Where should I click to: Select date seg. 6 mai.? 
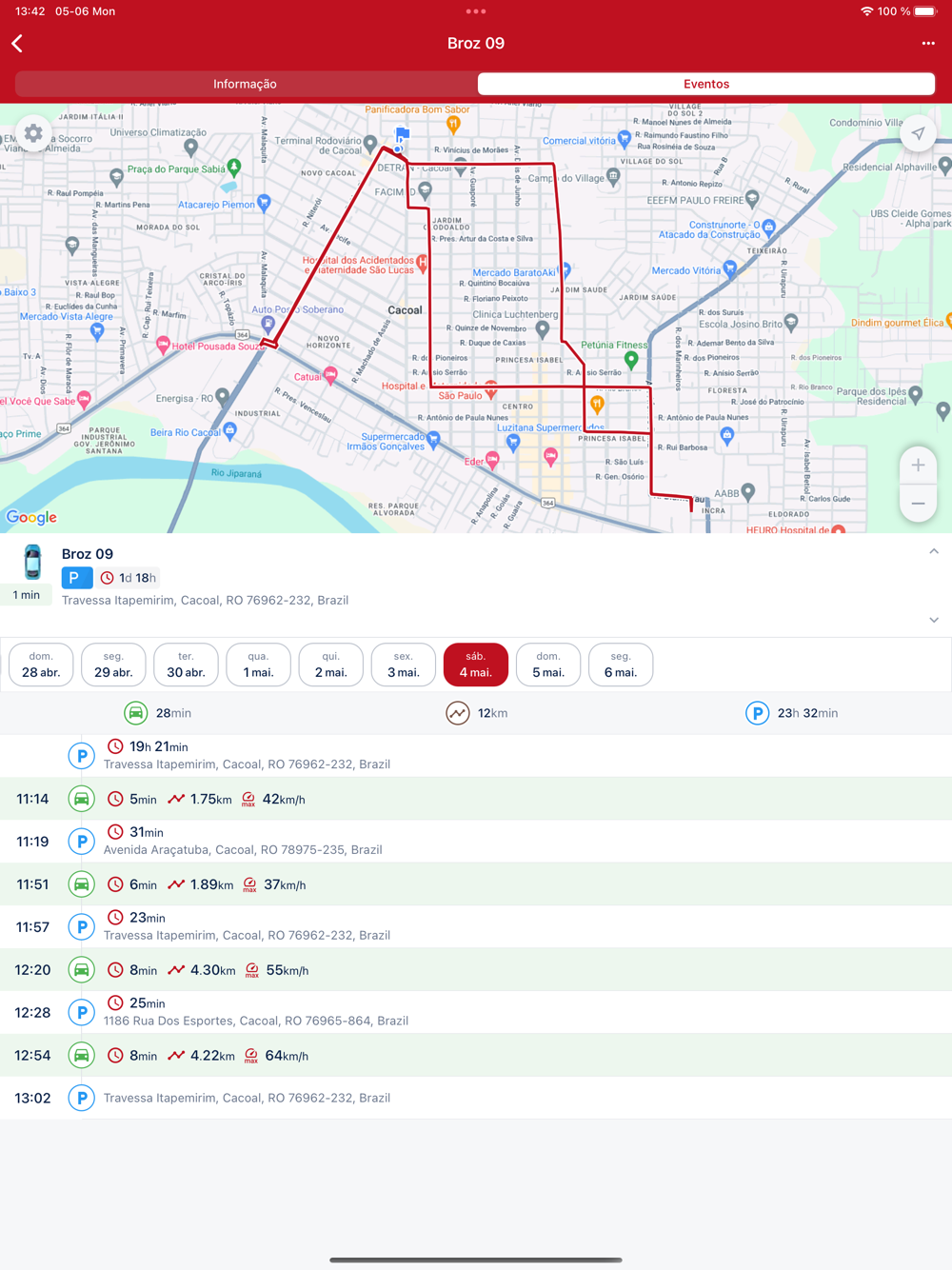(x=620, y=665)
